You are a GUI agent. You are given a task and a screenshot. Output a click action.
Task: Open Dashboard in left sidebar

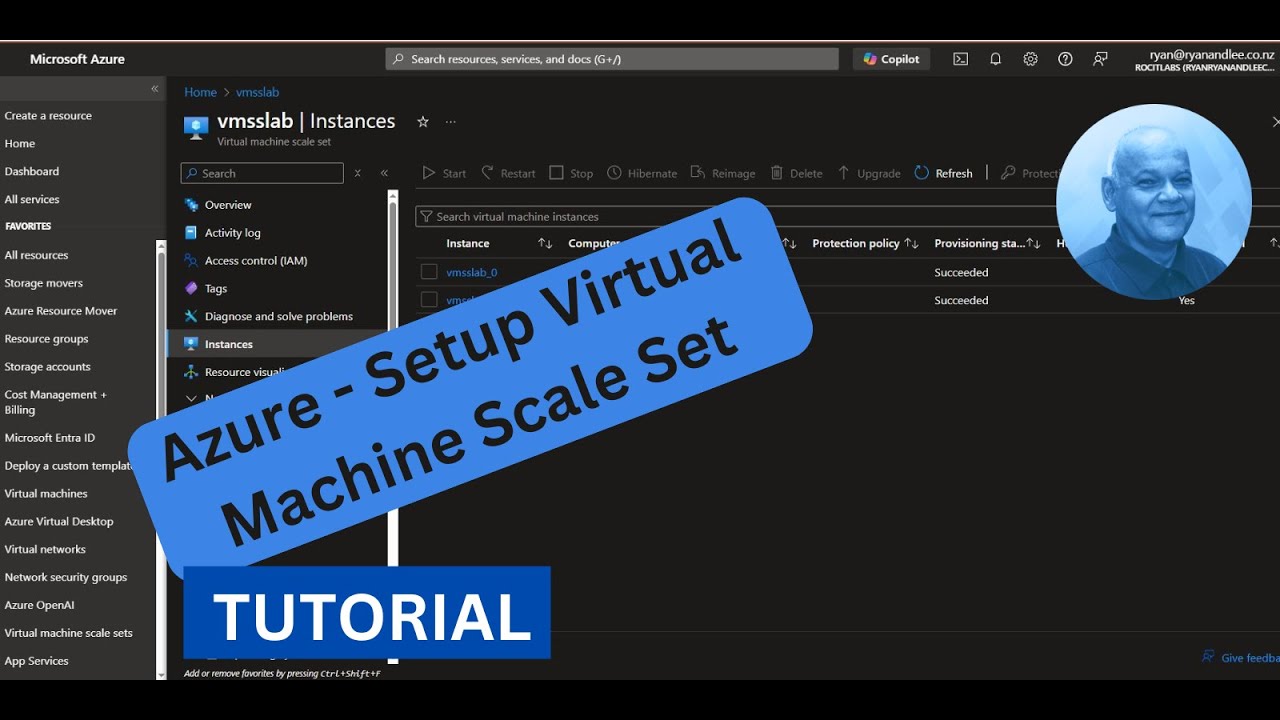click(x=32, y=171)
